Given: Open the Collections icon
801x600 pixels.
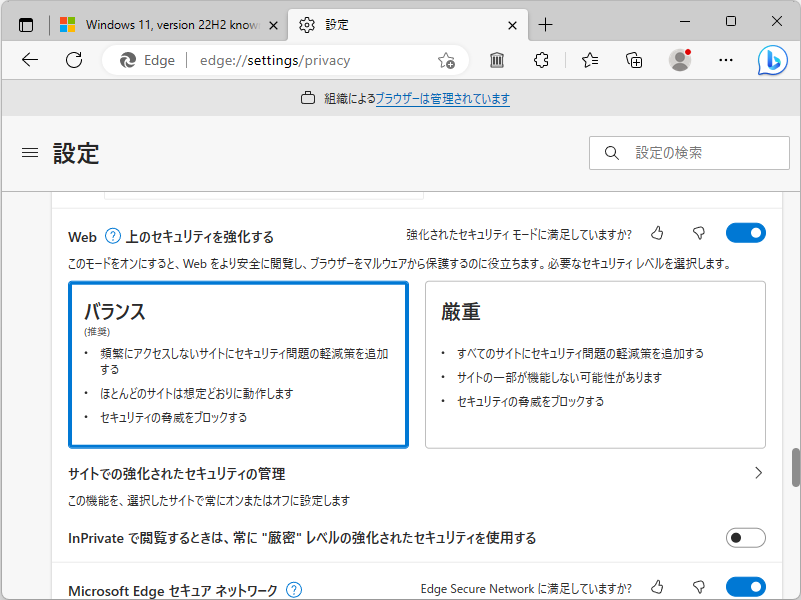Looking at the screenshot, I should (633, 61).
